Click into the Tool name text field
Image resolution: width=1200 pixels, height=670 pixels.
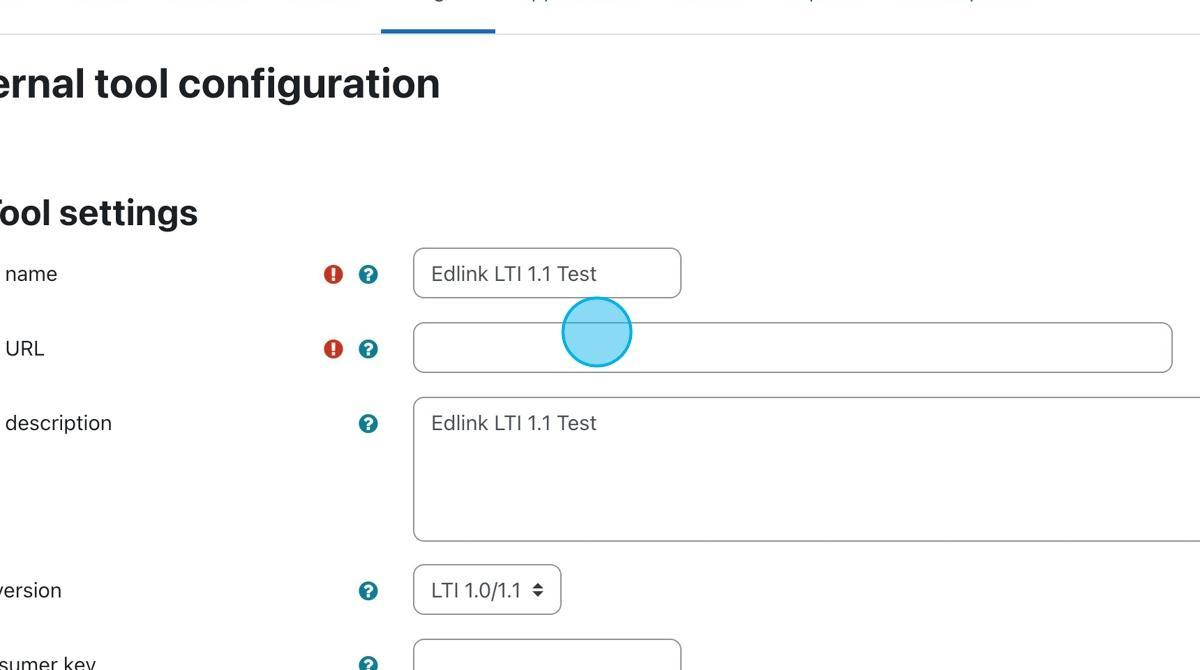(x=546, y=273)
